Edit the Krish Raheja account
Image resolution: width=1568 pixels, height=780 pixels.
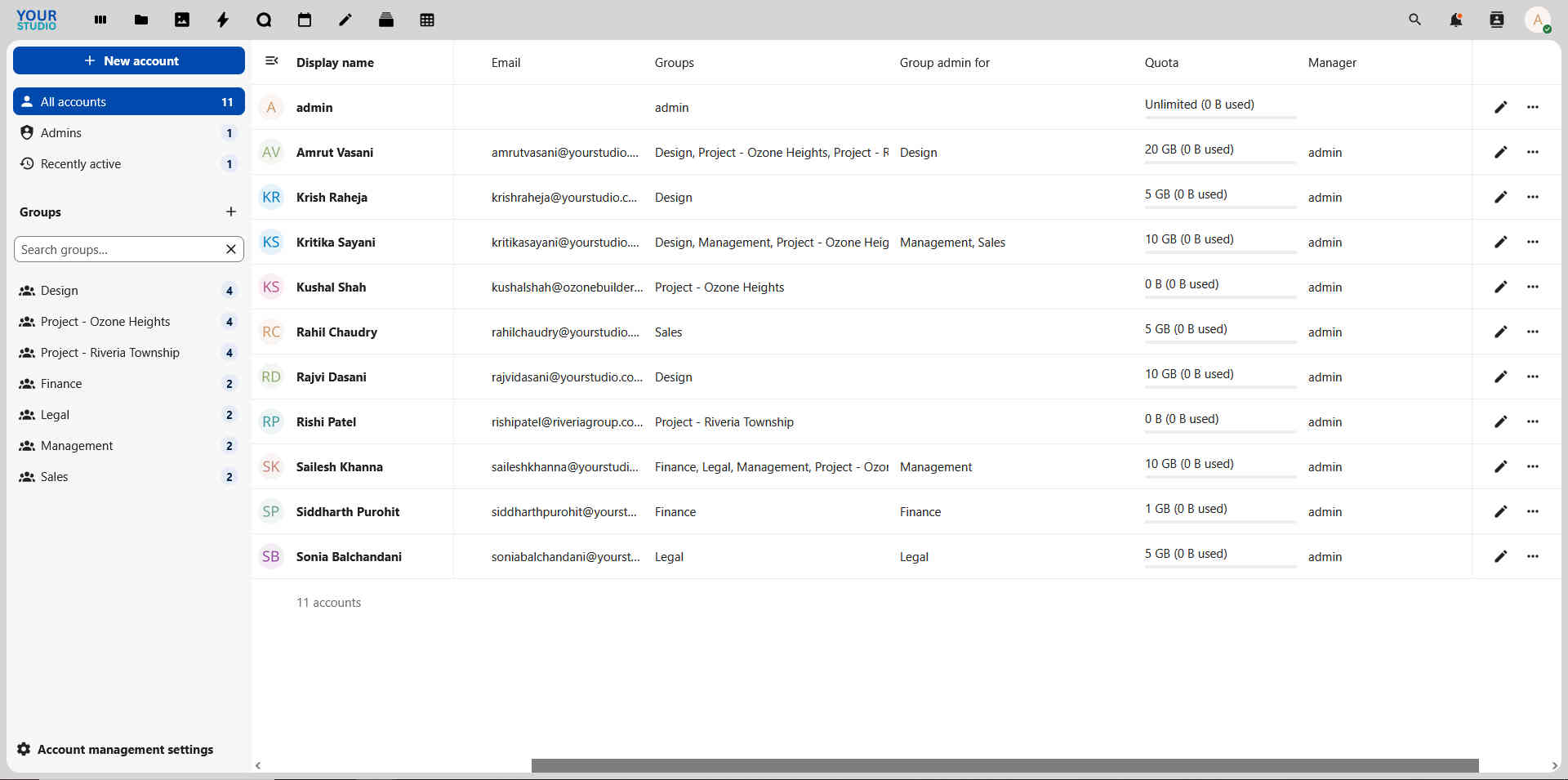click(x=1501, y=197)
